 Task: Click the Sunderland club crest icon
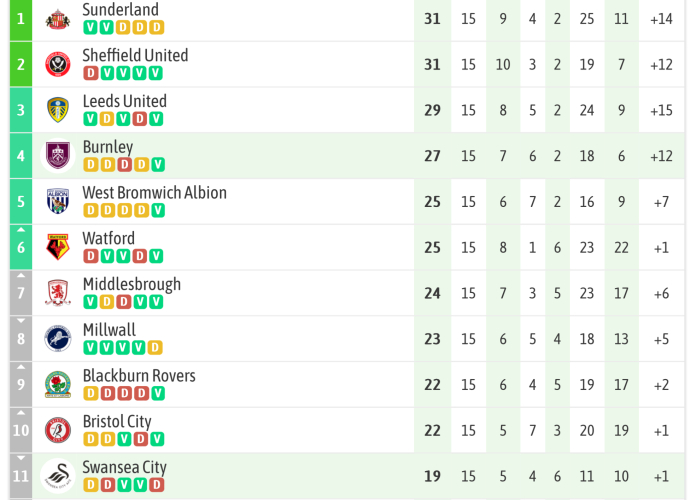pyautogui.click(x=58, y=19)
